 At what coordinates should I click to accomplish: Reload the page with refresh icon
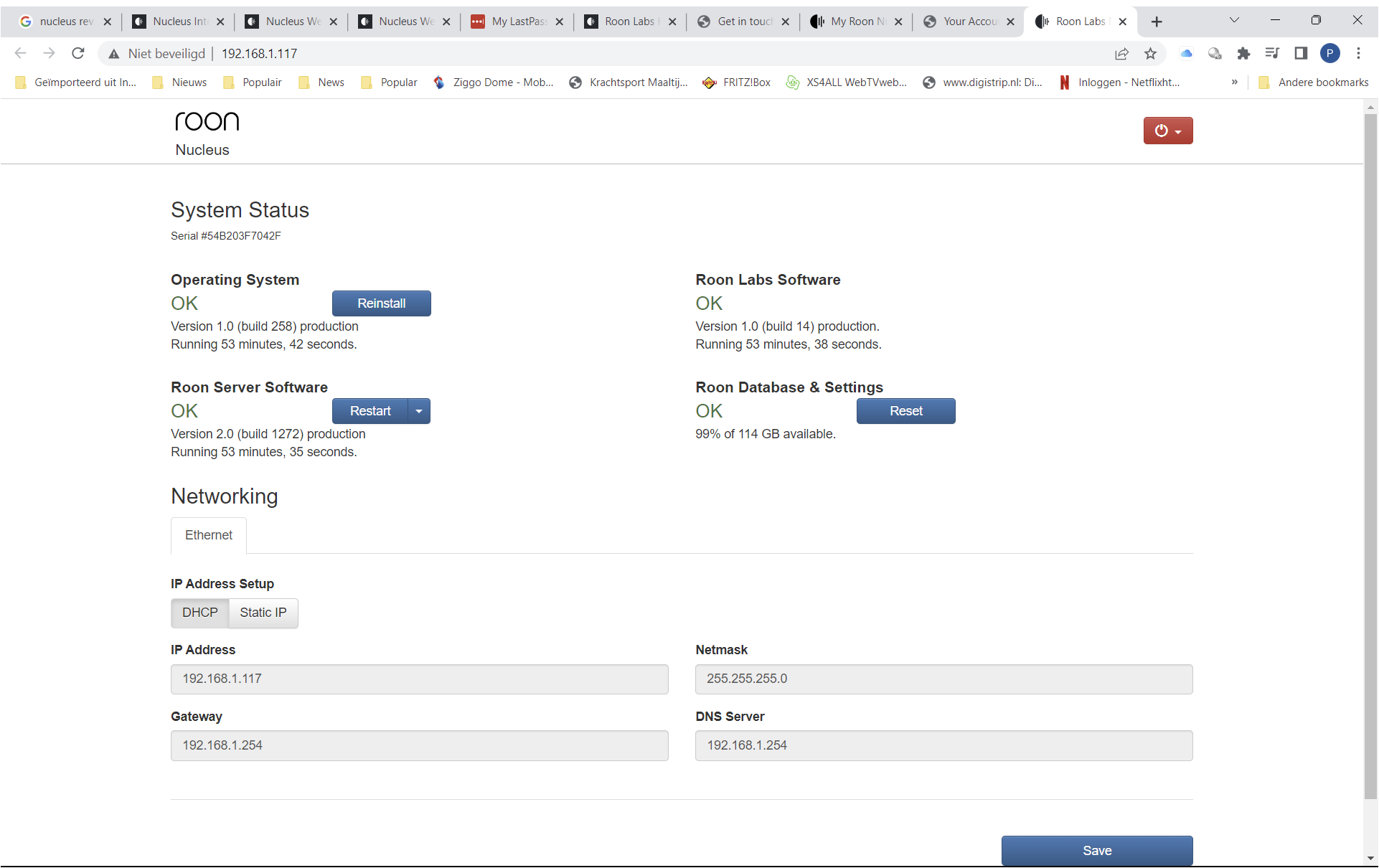(x=77, y=53)
